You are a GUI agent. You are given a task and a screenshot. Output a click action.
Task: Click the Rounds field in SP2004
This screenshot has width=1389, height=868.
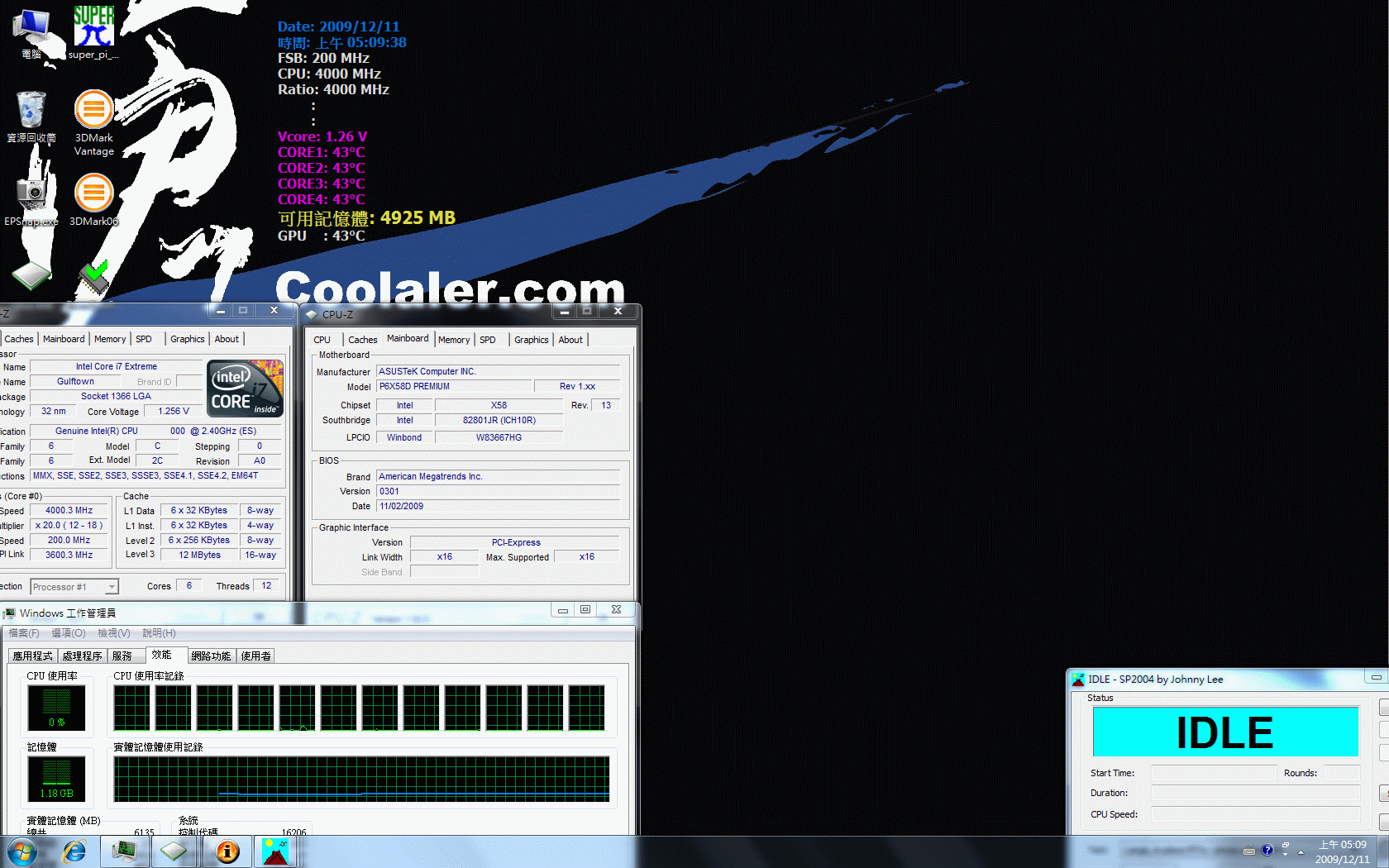tap(1341, 773)
